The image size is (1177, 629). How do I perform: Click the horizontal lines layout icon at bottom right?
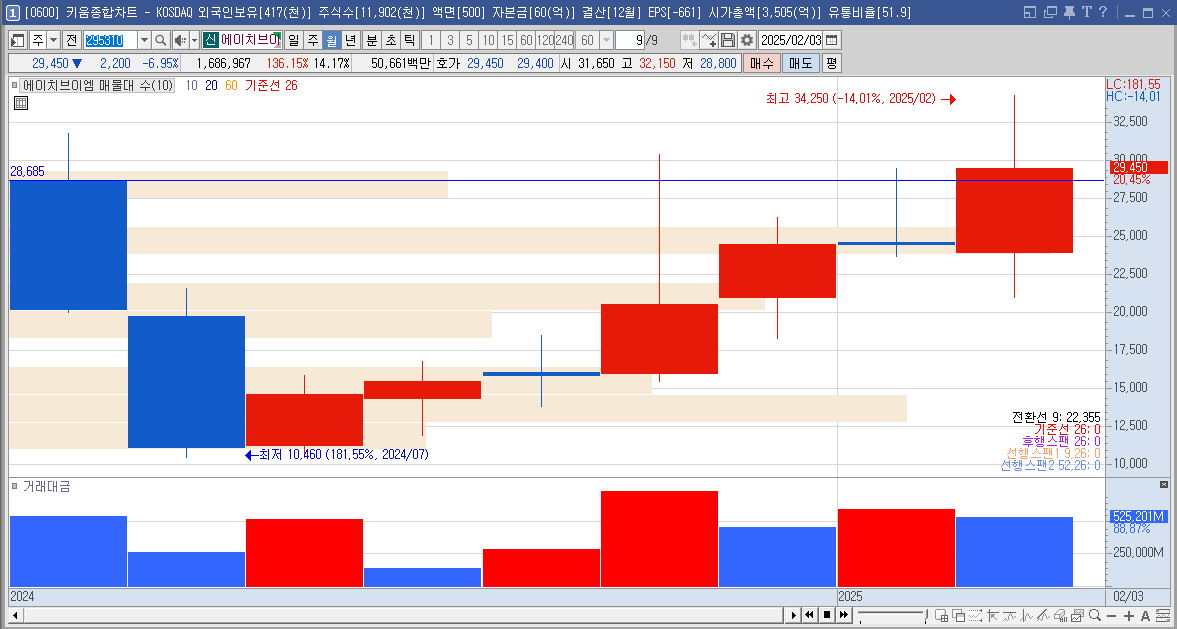click(1163, 615)
